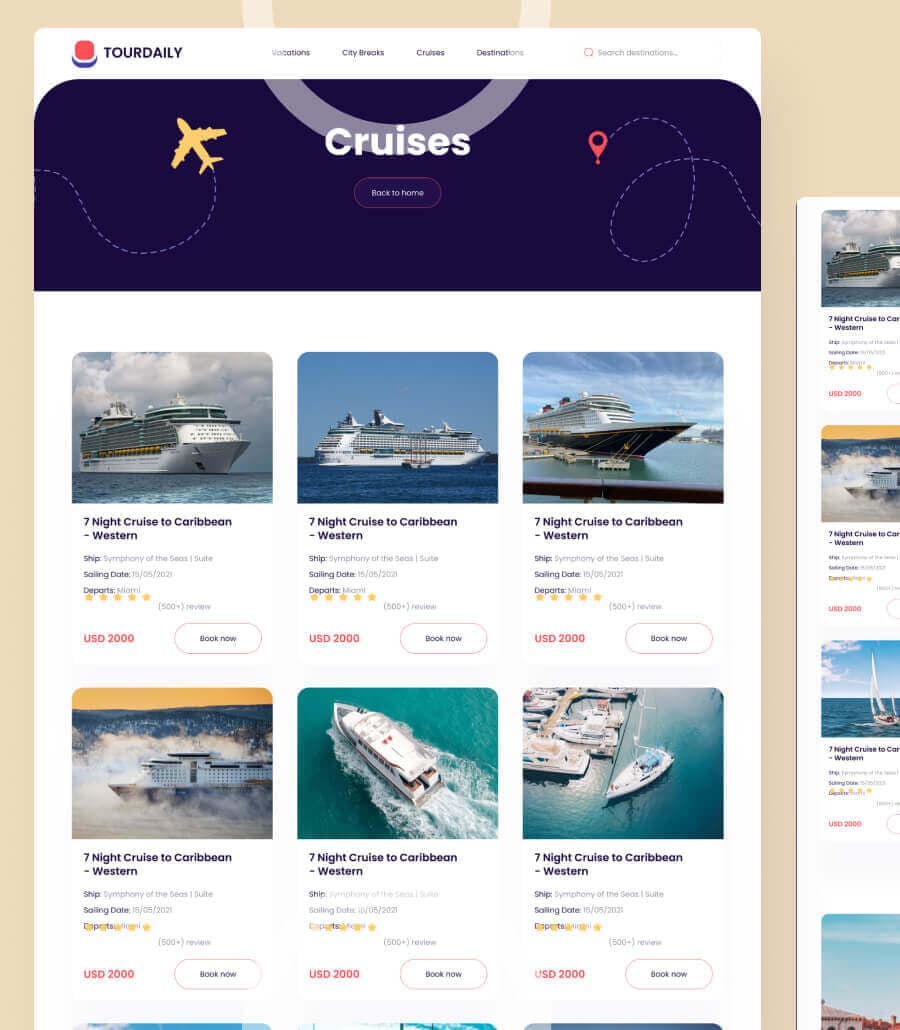
Task: Click the search magnifier icon
Action: tap(589, 53)
